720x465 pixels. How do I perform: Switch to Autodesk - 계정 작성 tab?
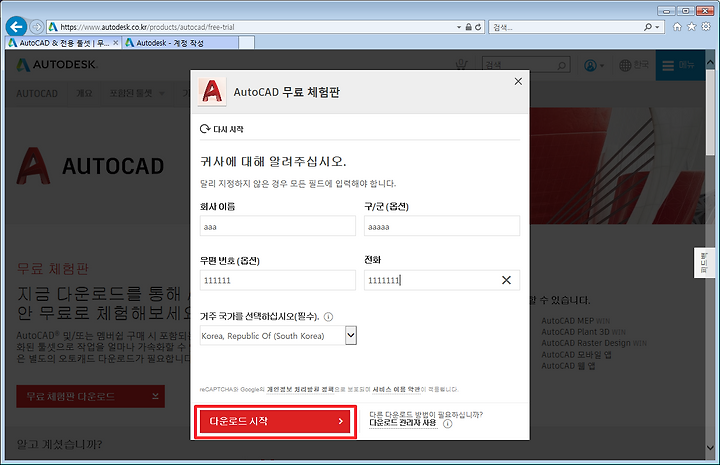(180, 43)
